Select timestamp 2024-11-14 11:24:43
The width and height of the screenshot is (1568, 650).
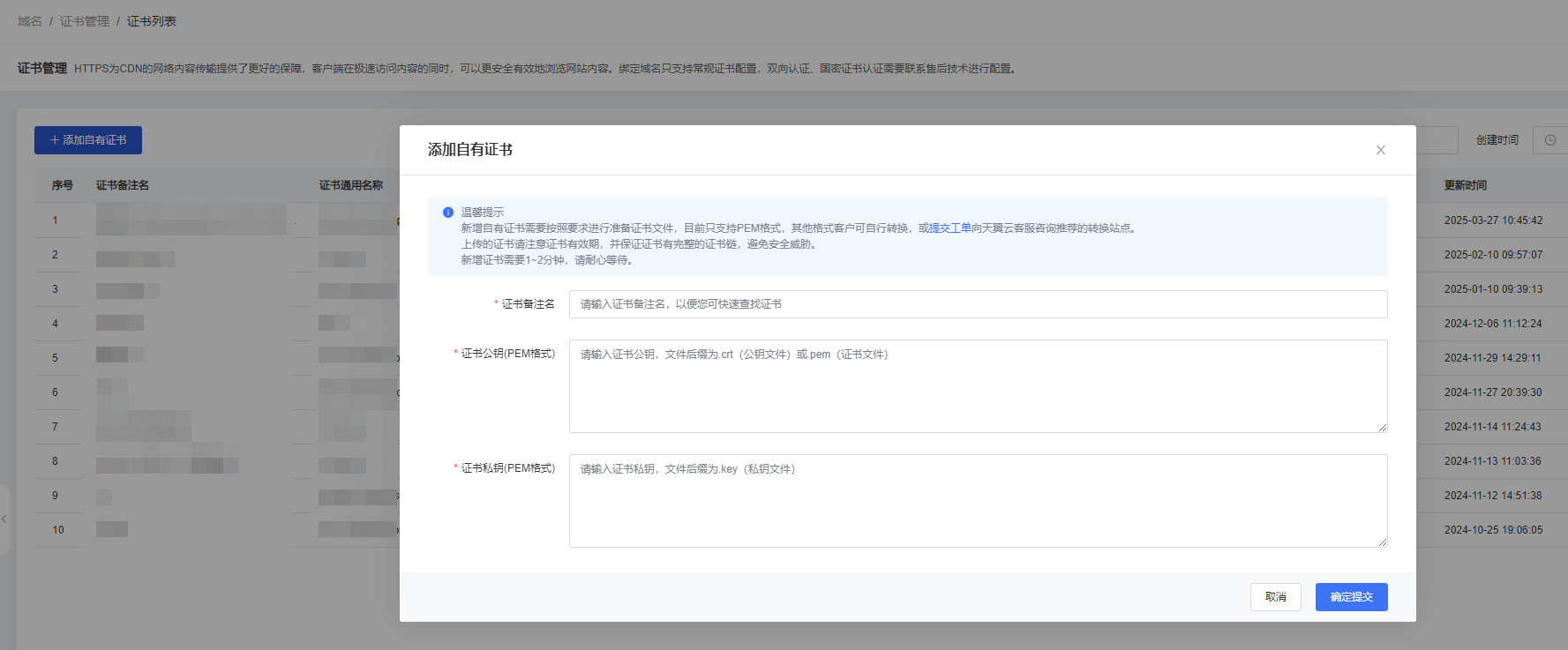[x=1494, y=427]
